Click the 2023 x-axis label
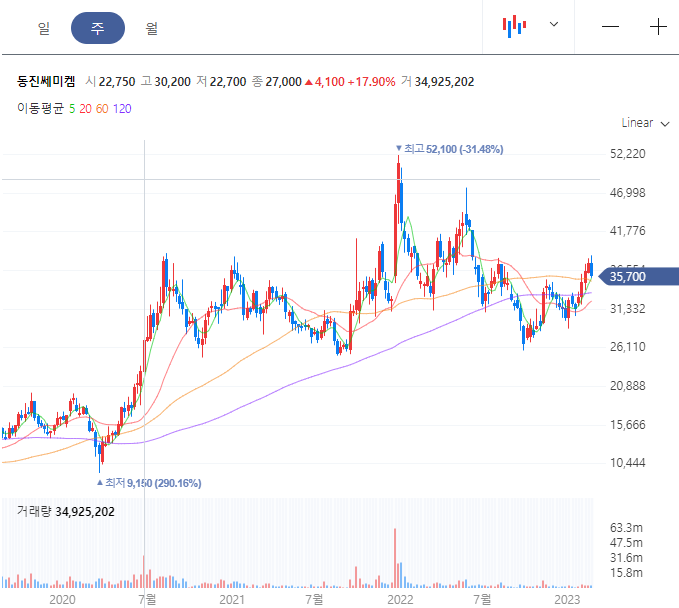Viewport: 679px width, 608px height. tap(567, 600)
